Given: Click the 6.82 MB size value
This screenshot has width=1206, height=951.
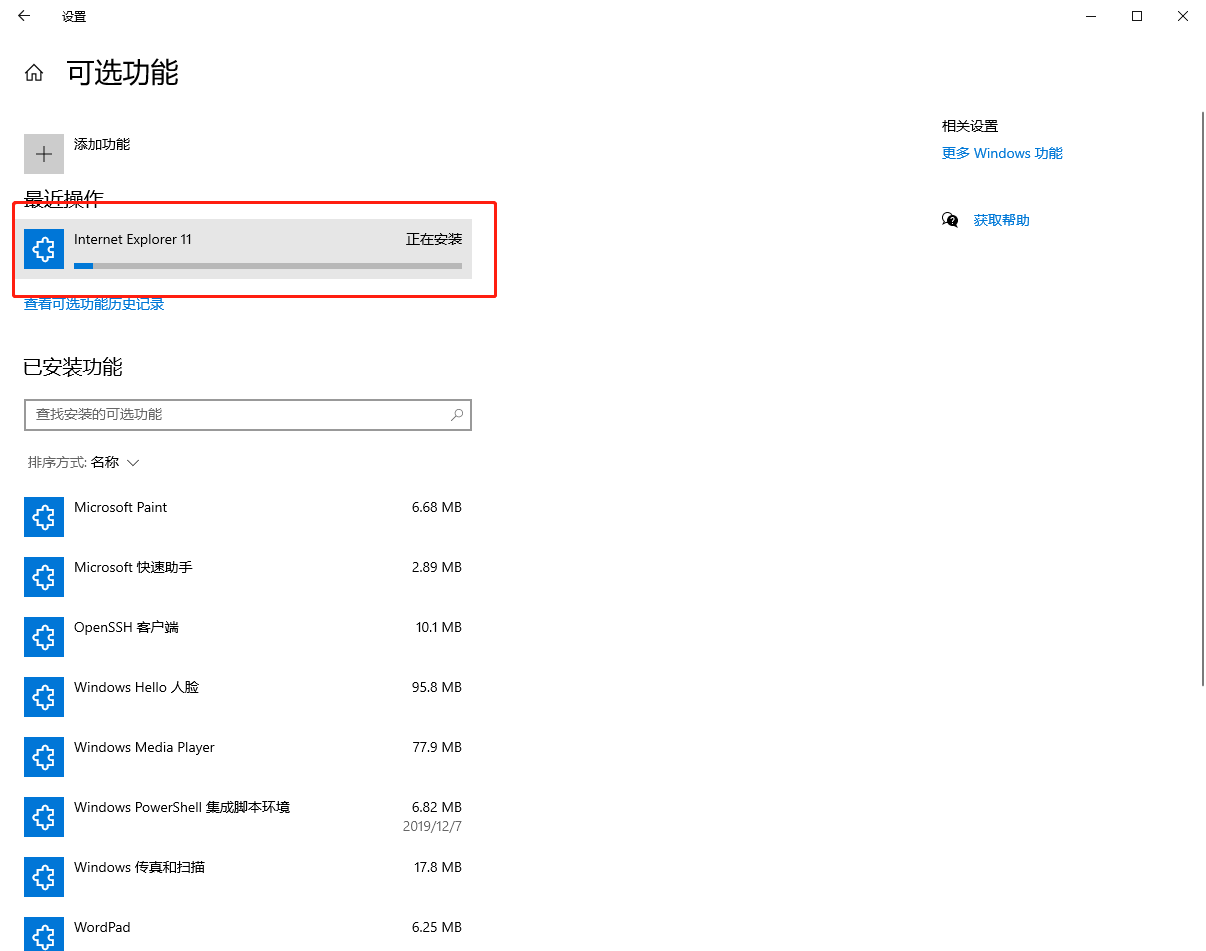Looking at the screenshot, I should [x=437, y=807].
